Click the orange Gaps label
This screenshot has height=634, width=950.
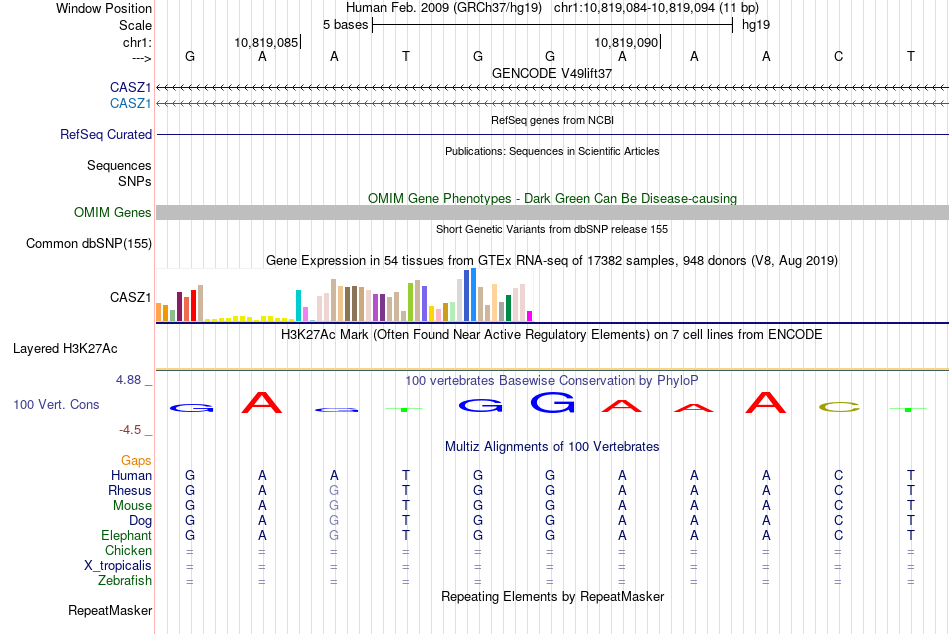coord(136,461)
